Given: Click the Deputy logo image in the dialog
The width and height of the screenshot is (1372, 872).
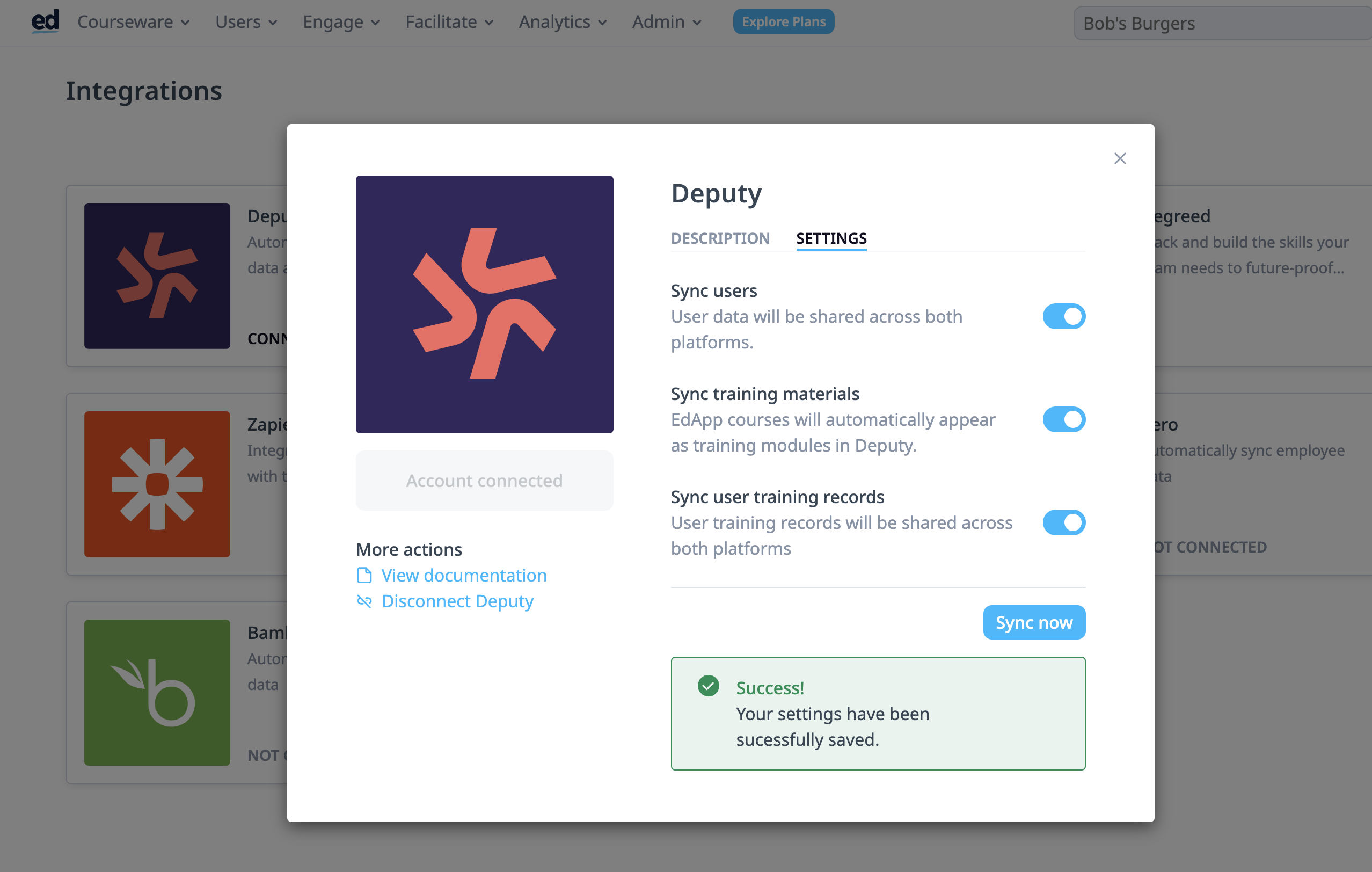Looking at the screenshot, I should (x=484, y=304).
